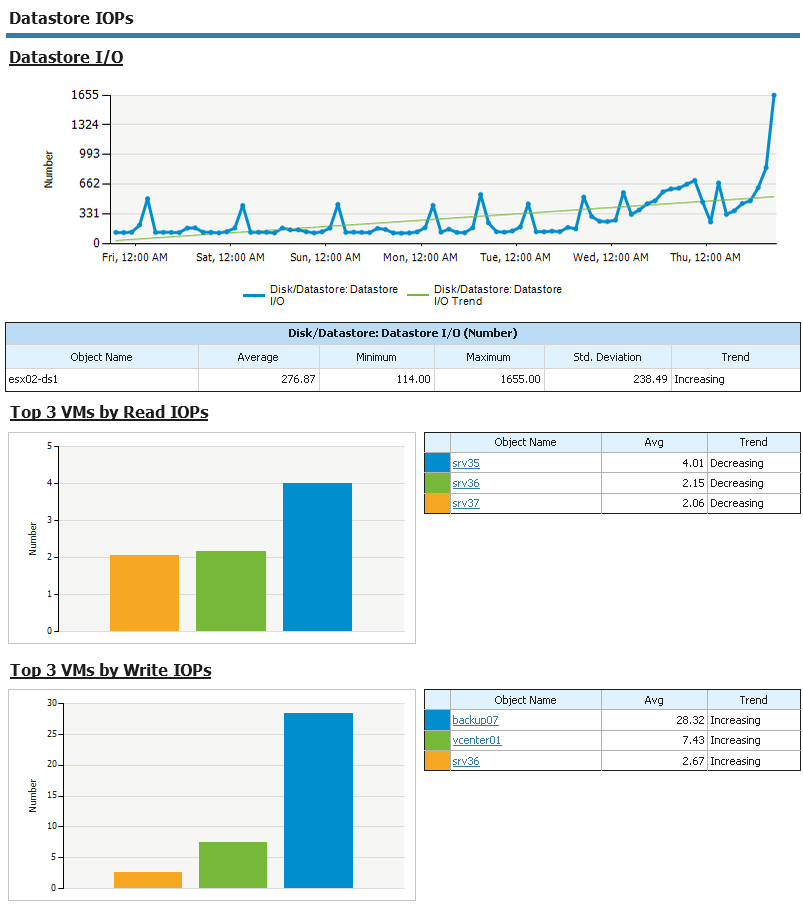Viewport: 803px width, 907px height.
Task: Click the Average column header
Action: 258,357
